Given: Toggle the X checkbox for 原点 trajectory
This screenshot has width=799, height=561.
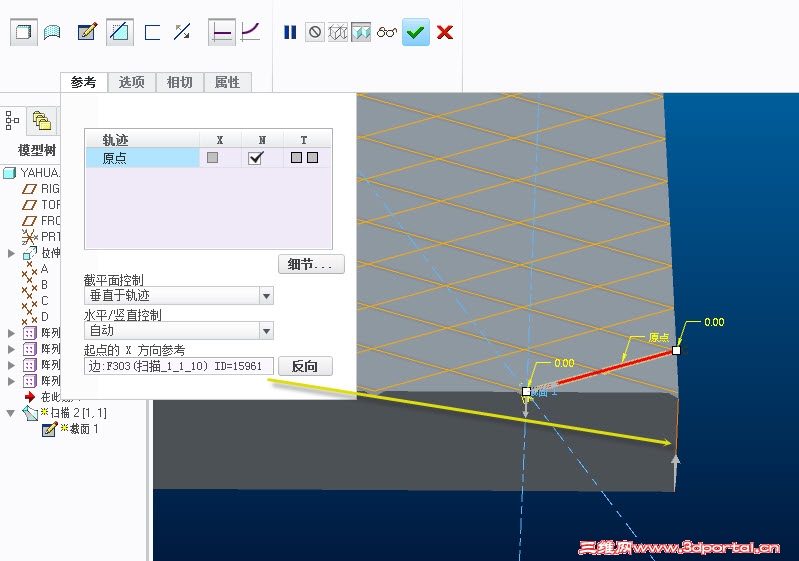Looking at the screenshot, I should (x=212, y=157).
